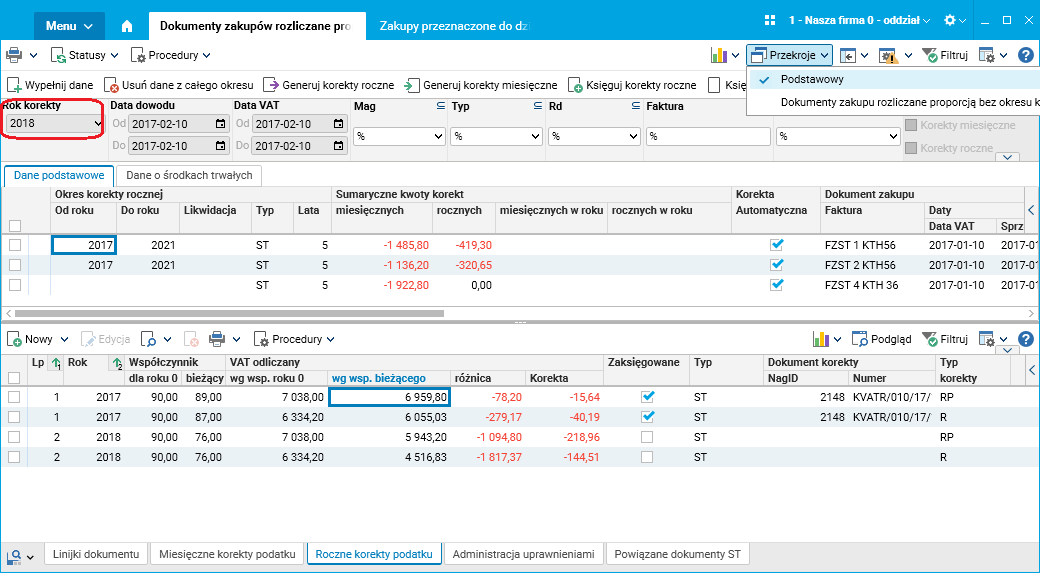The height and width of the screenshot is (573, 1040).
Task: Open the company selector Nasza firma 0 - oddział
Action: pyautogui.click(x=860, y=21)
